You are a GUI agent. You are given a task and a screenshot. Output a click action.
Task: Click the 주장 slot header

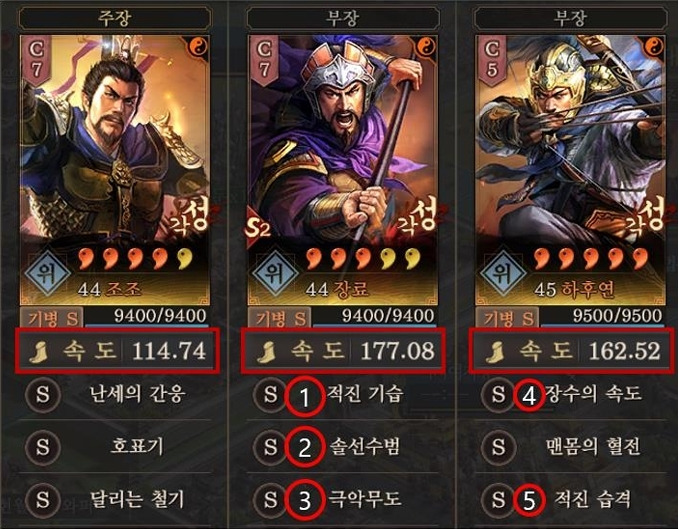[115, 18]
